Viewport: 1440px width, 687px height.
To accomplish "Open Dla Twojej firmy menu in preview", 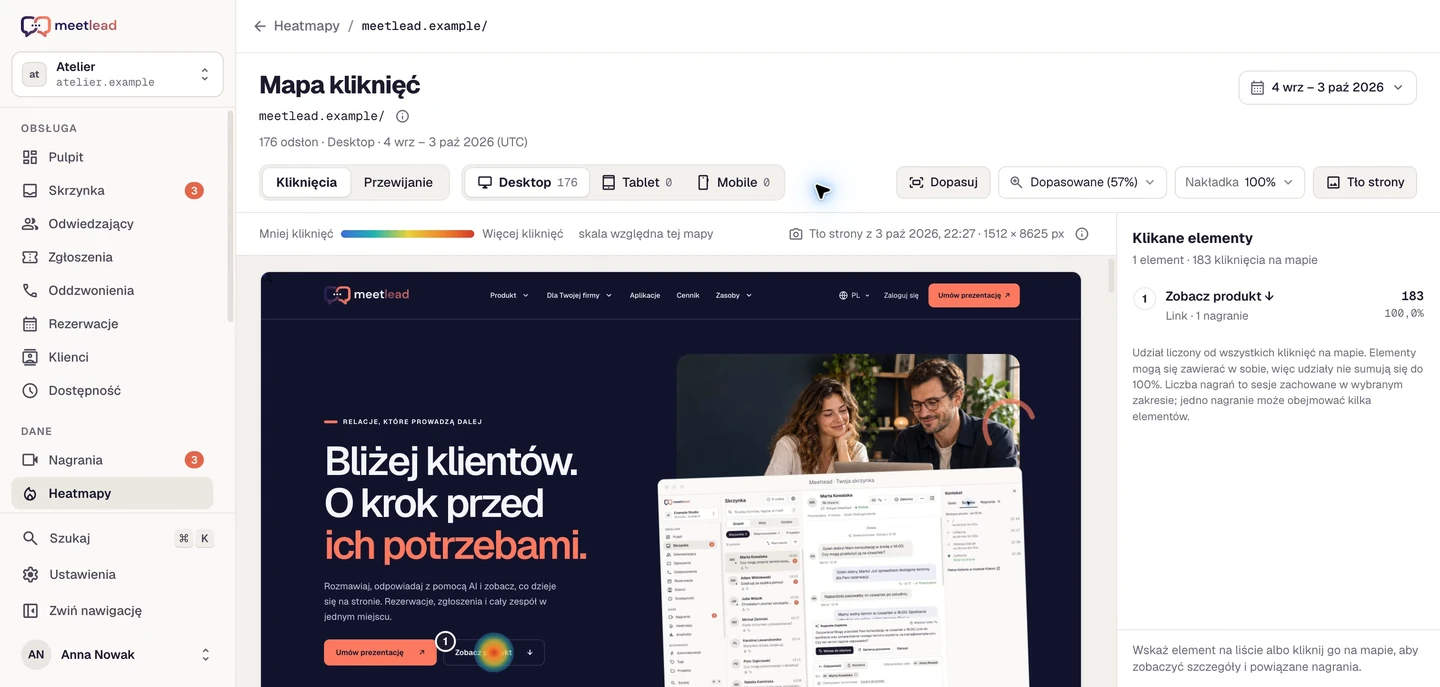I will click(579, 295).
